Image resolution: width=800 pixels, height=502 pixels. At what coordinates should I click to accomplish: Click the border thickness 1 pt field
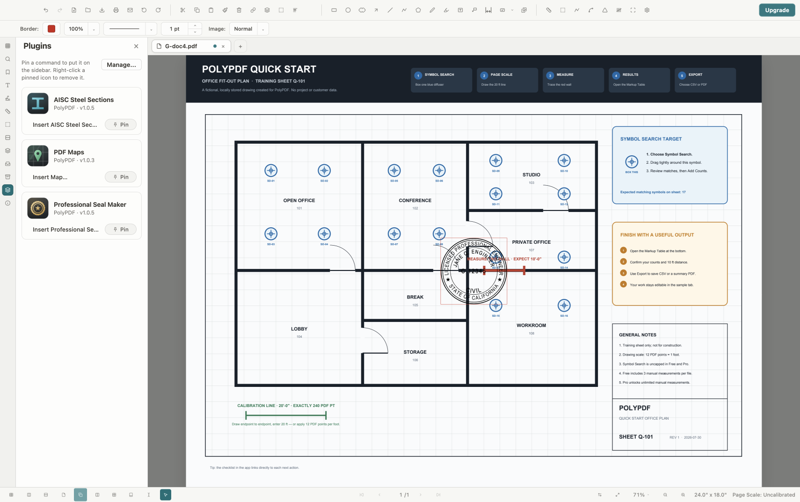pos(175,29)
